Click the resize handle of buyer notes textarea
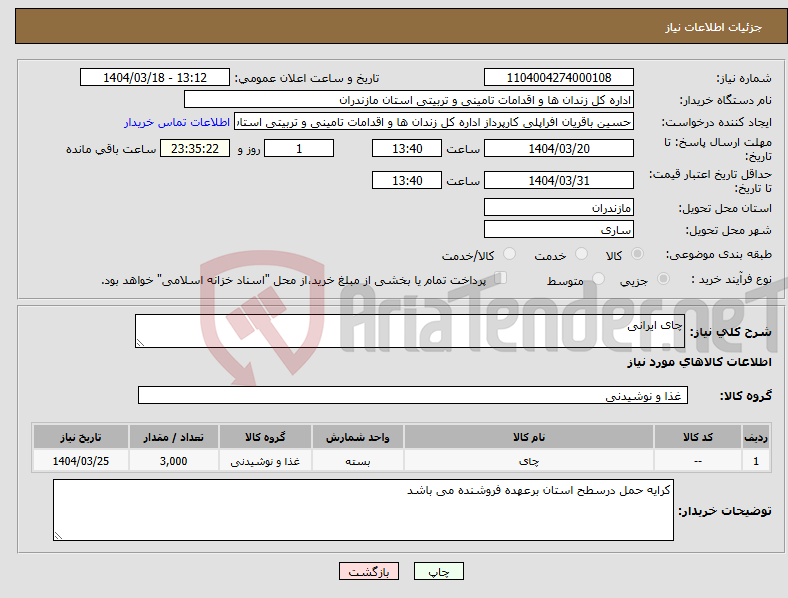This screenshot has width=788, height=598. tap(58, 536)
